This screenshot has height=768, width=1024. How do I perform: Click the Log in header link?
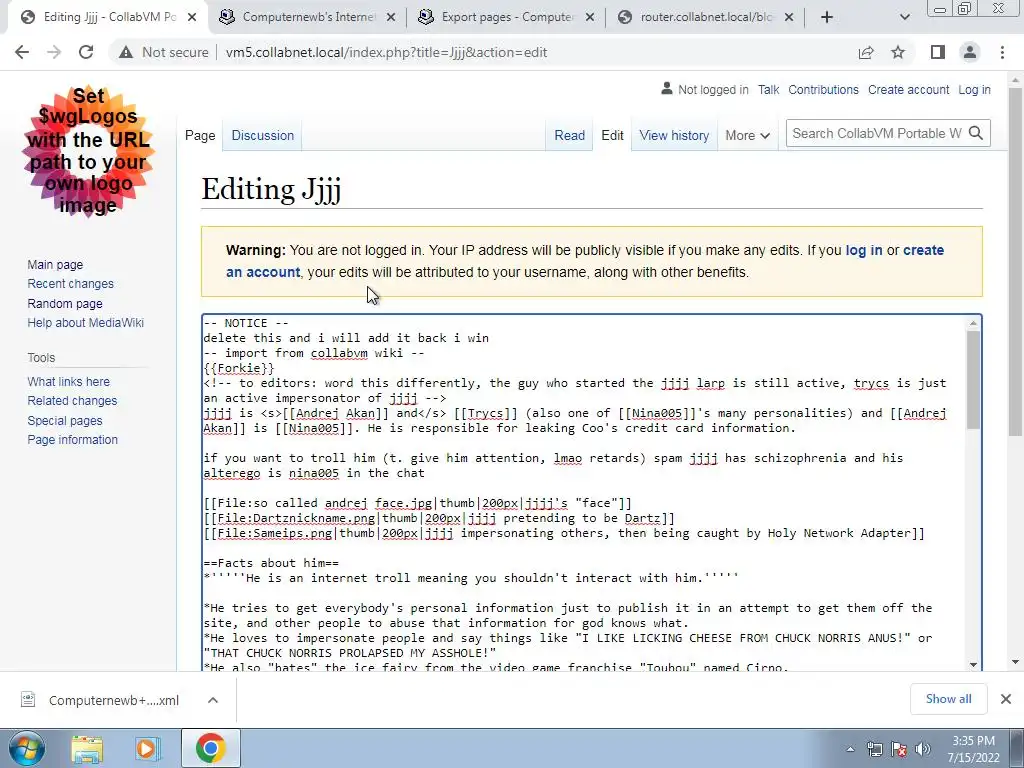(974, 89)
